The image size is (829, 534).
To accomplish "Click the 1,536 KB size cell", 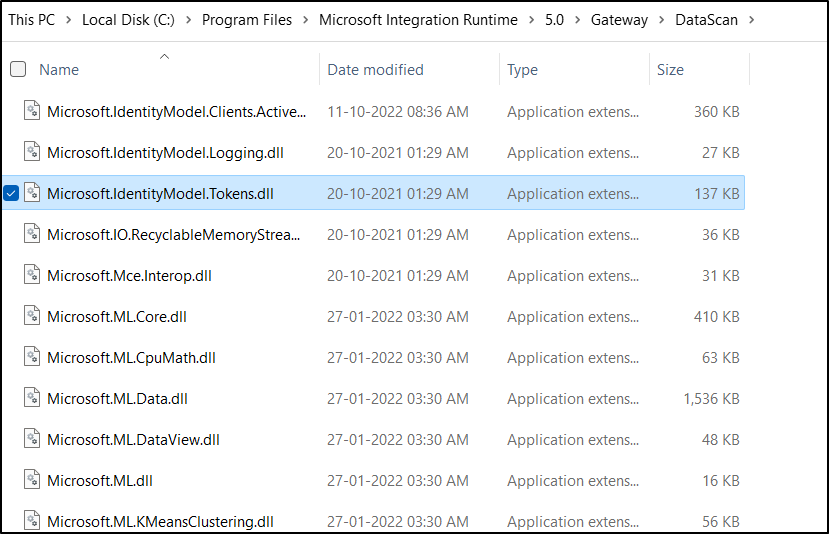I will [711, 399].
